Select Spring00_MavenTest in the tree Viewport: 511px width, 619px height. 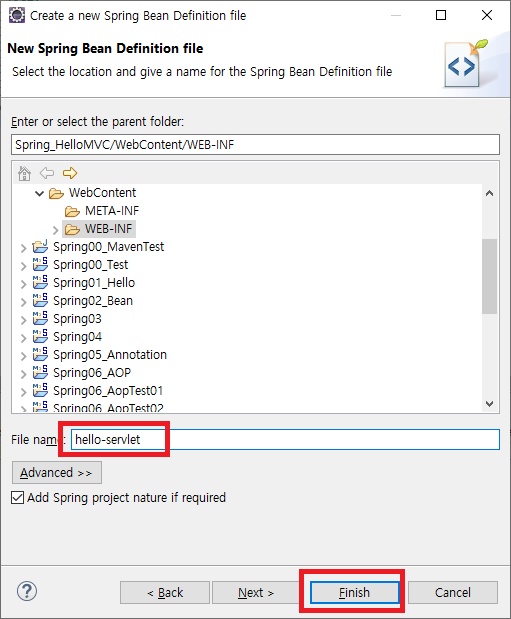pyautogui.click(x=109, y=247)
